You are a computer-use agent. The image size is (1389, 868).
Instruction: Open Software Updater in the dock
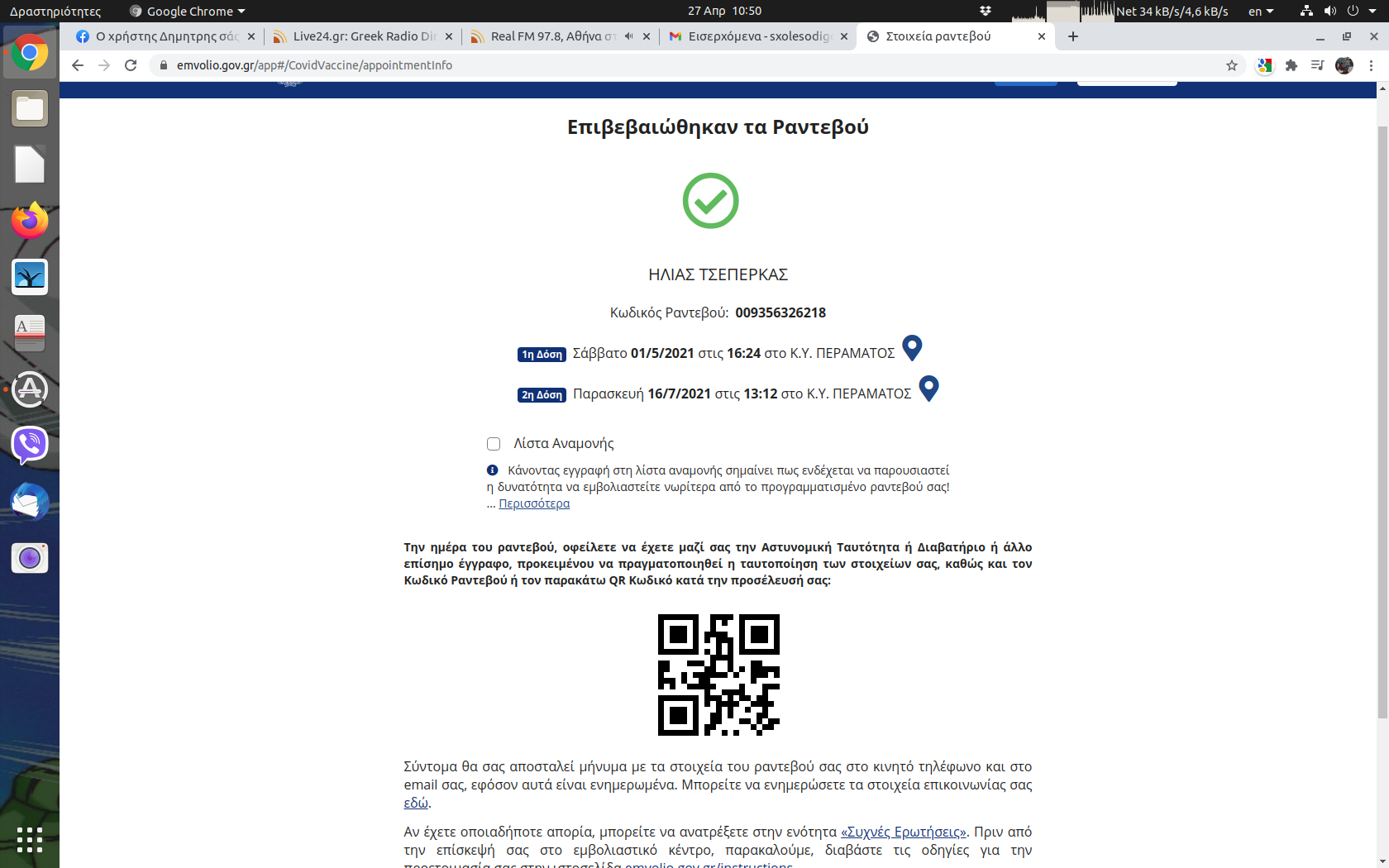point(30,389)
